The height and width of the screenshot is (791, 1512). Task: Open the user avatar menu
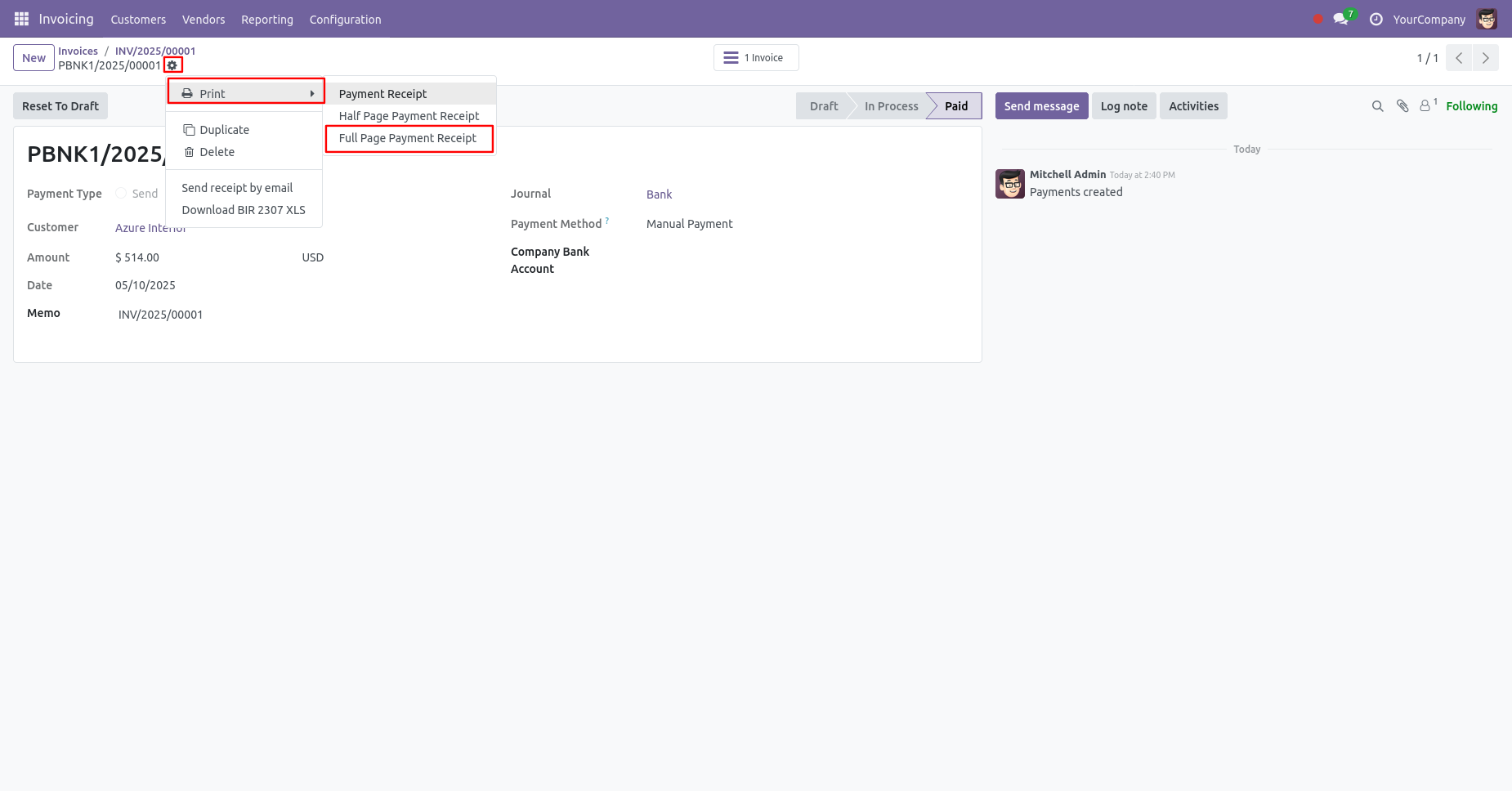(x=1487, y=19)
